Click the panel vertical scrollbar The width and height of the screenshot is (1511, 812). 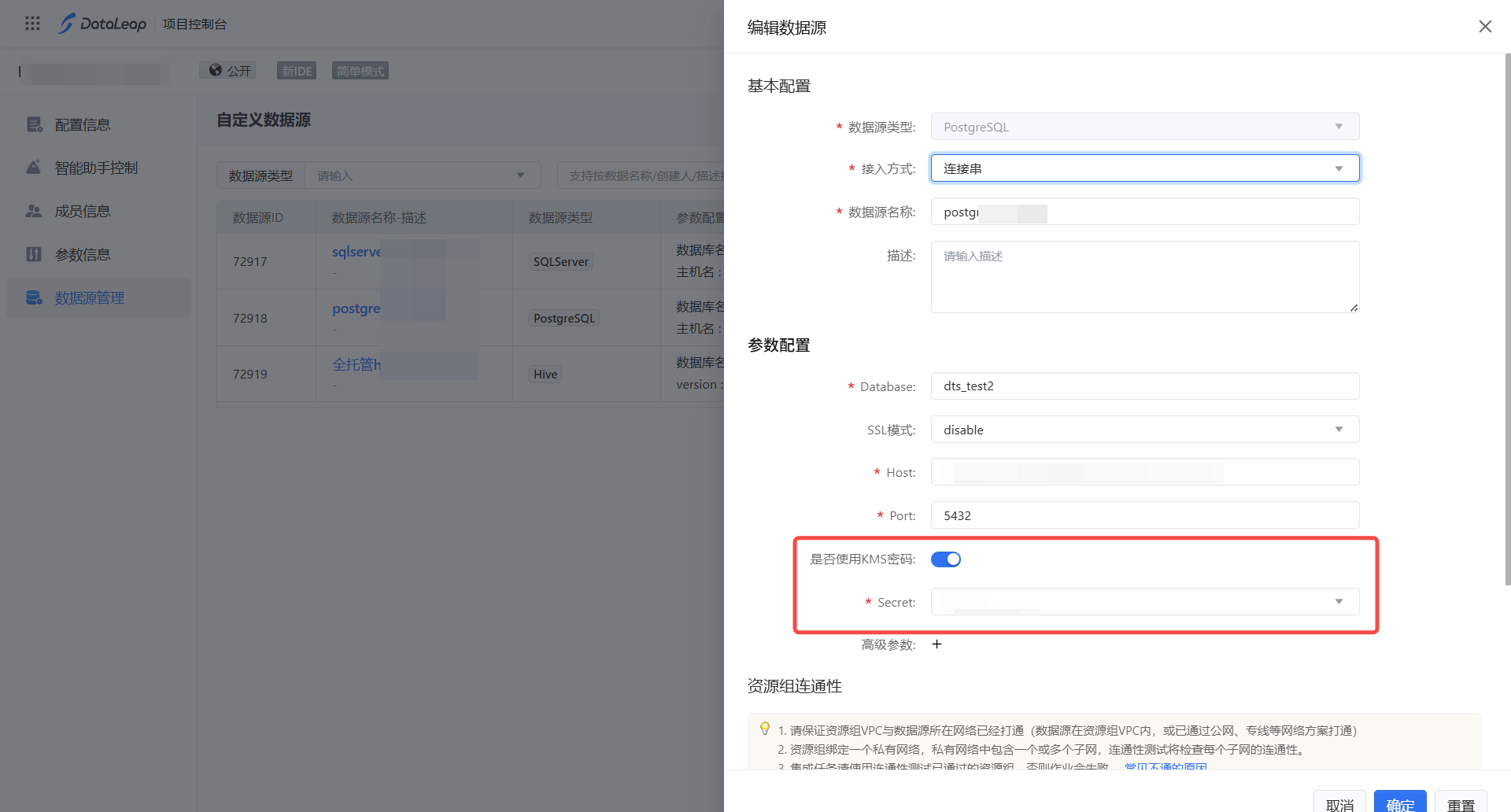click(x=1508, y=319)
